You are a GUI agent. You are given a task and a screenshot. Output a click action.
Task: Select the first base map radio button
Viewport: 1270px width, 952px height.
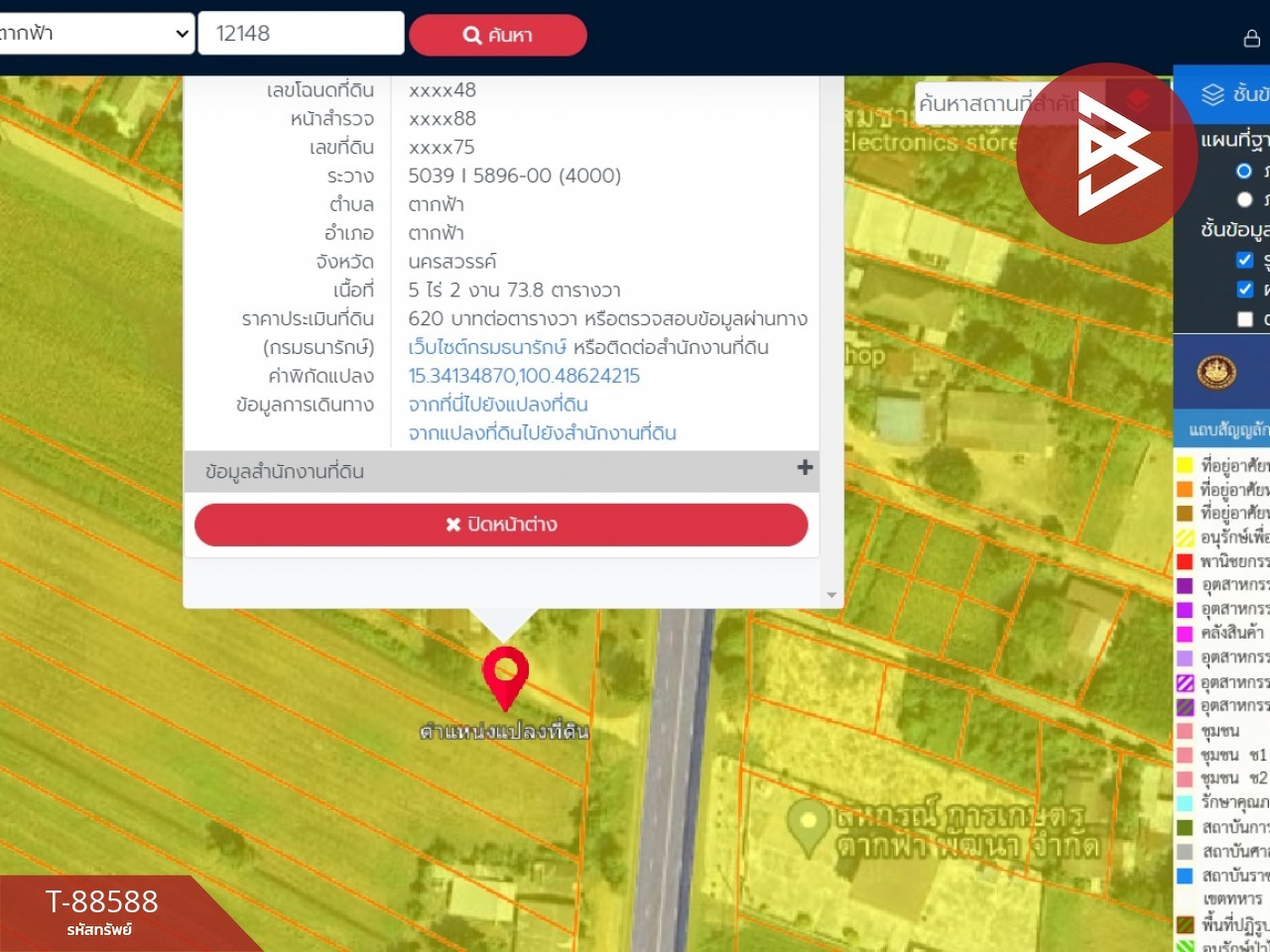click(x=1244, y=171)
